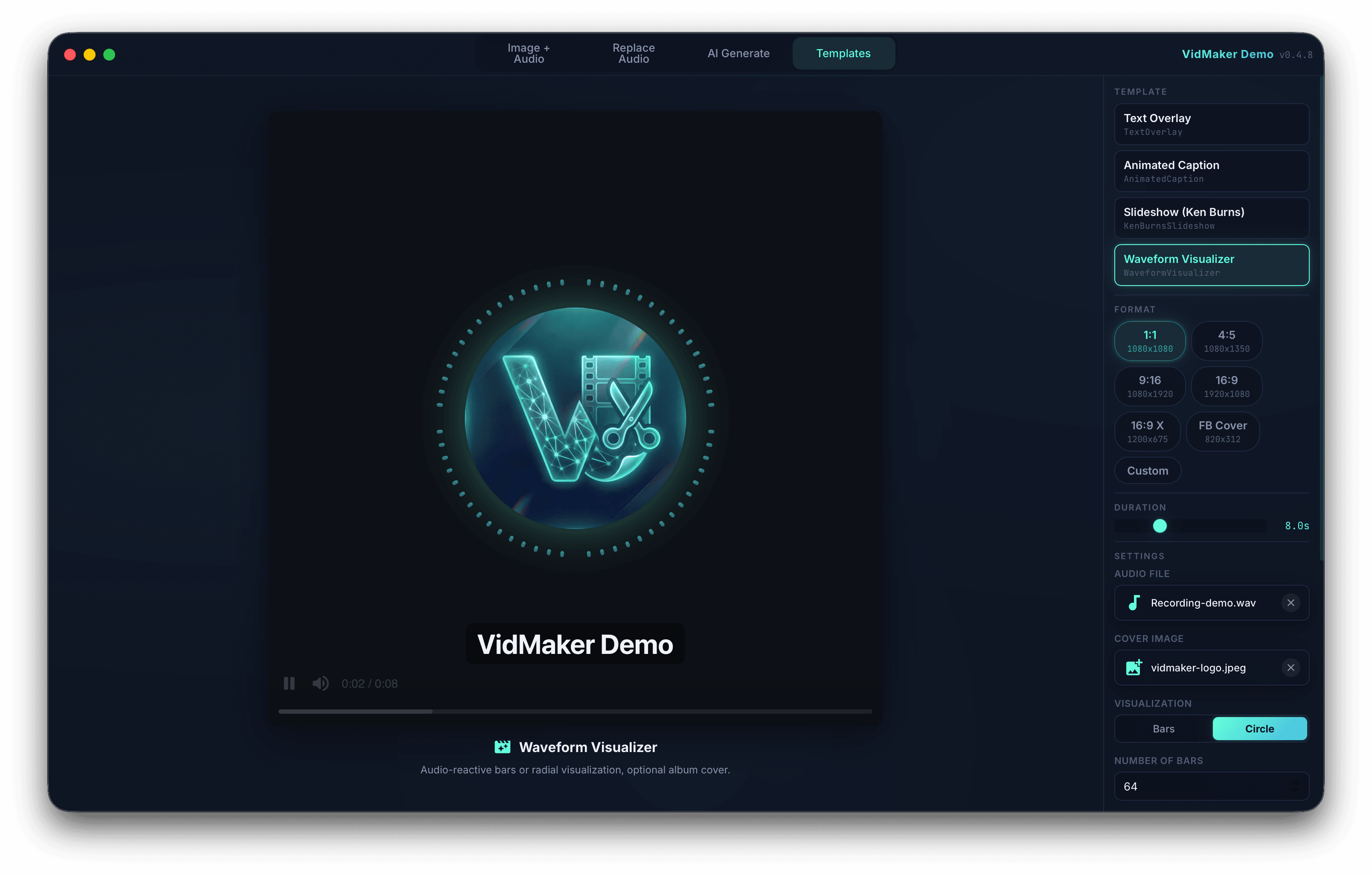Remove the vidmaker-logo.jpeg cover image

(1291, 668)
